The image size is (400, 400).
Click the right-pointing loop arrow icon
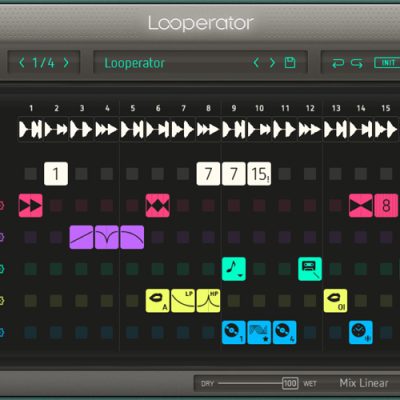click(357, 63)
